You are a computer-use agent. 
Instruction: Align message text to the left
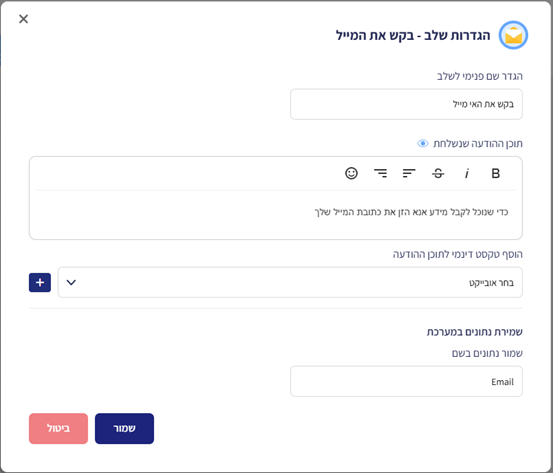(x=409, y=173)
